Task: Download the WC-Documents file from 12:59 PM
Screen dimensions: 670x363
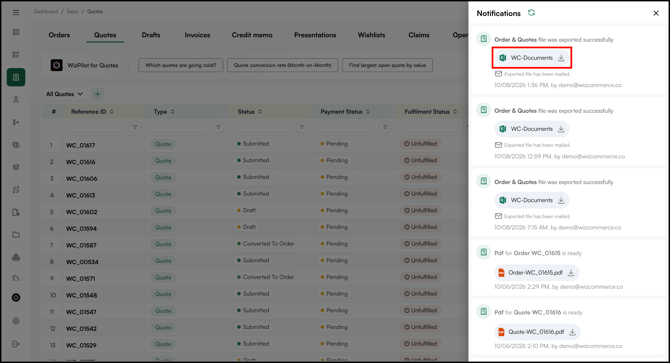Action: 561,129
